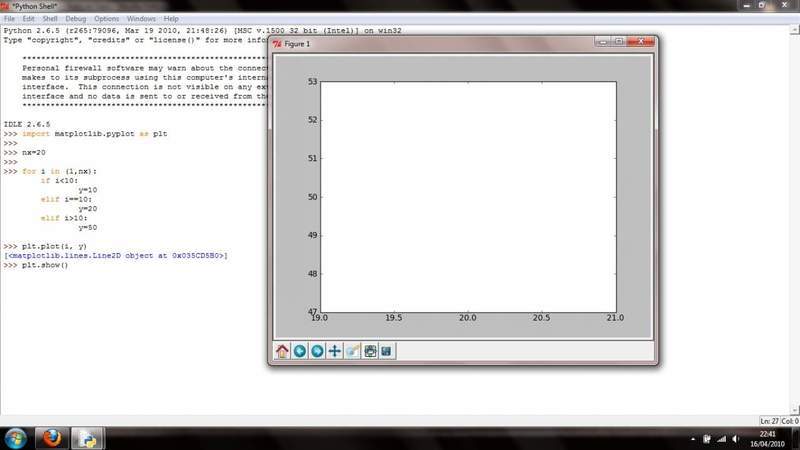Activate the Zoom to rectangle tool
800x450 pixels.
coord(352,351)
